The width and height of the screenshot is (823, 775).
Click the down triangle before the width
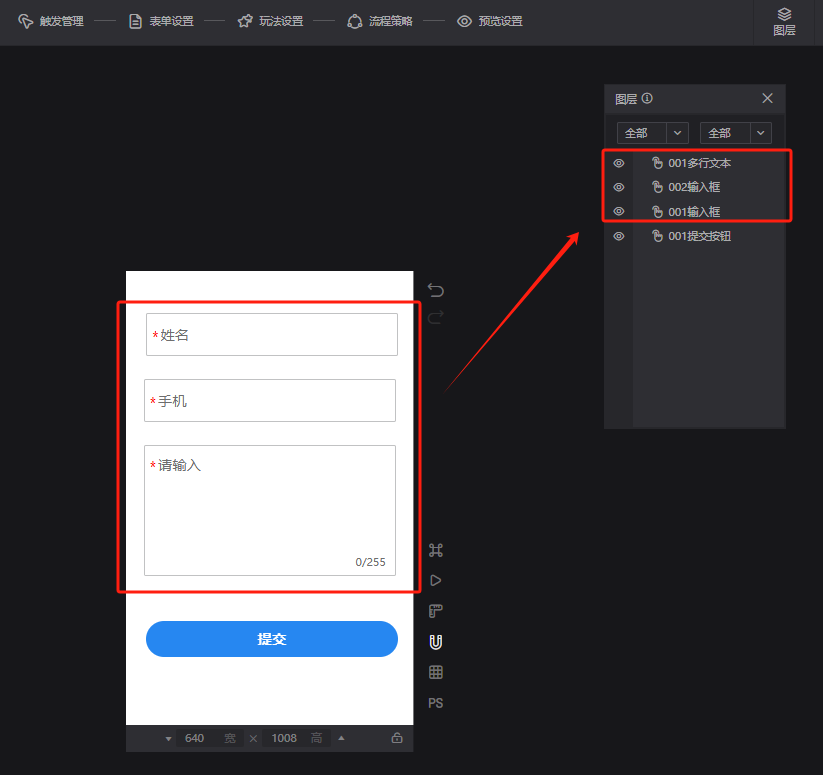168,739
